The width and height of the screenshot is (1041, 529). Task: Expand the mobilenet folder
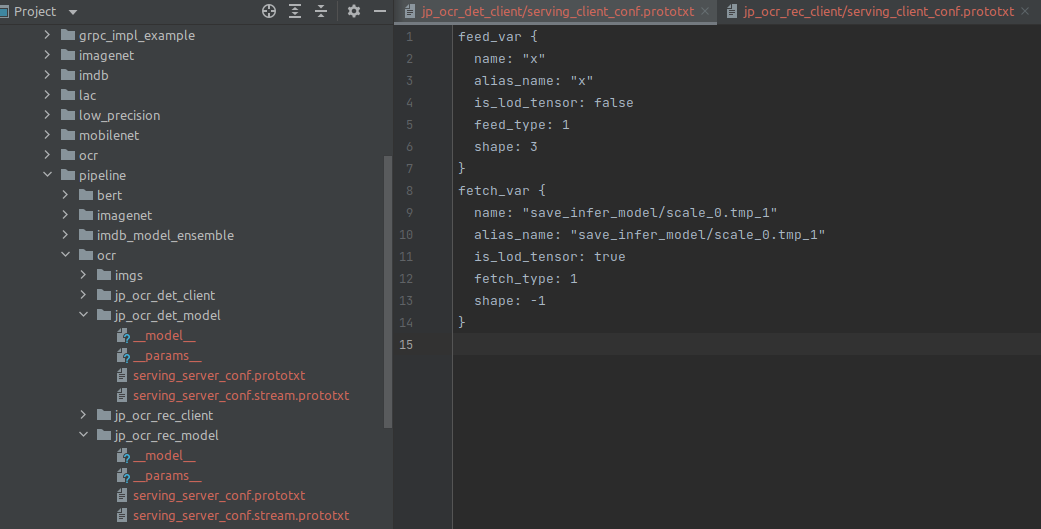(47, 135)
